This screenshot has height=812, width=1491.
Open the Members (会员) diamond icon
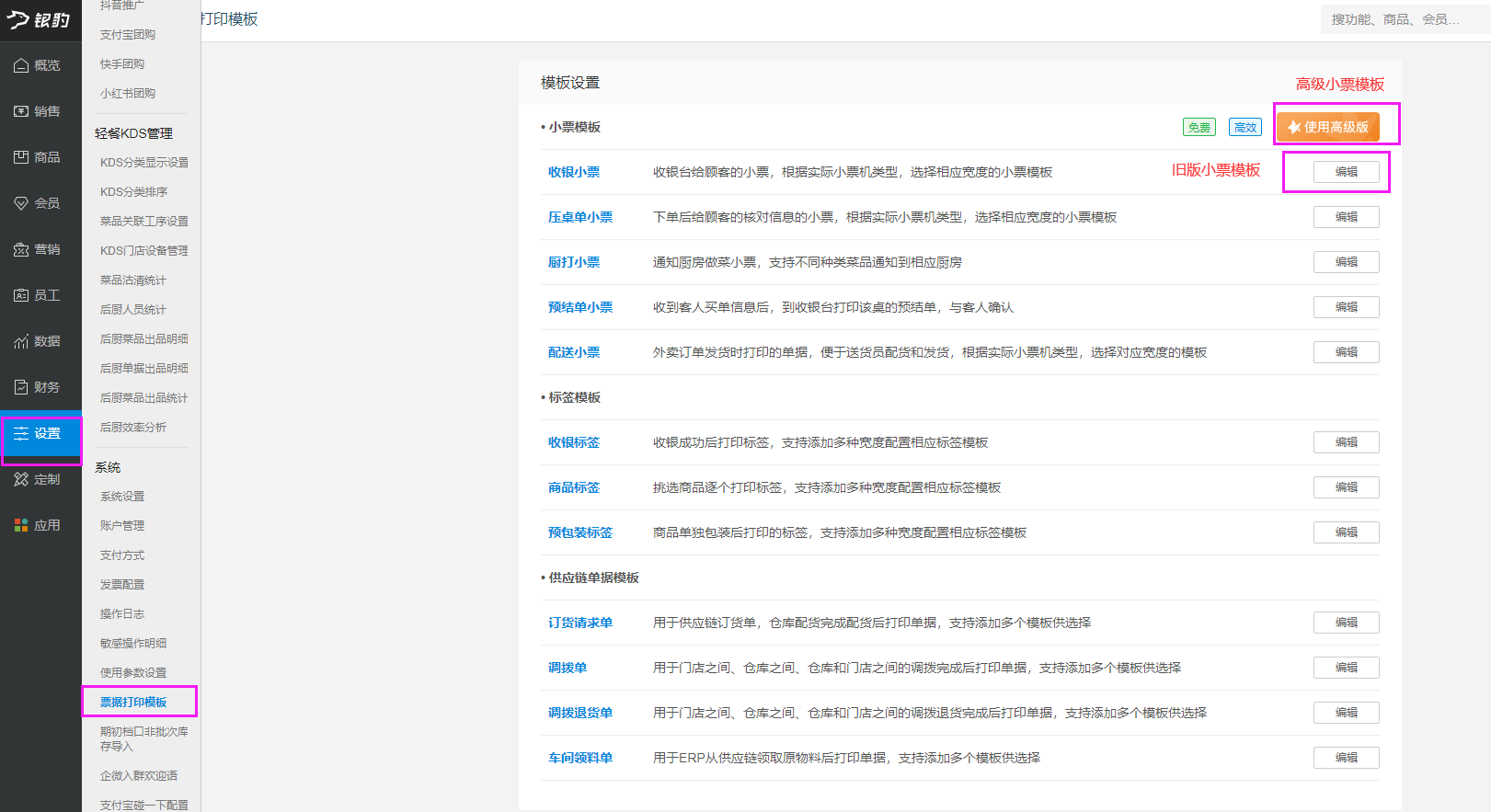coord(21,203)
